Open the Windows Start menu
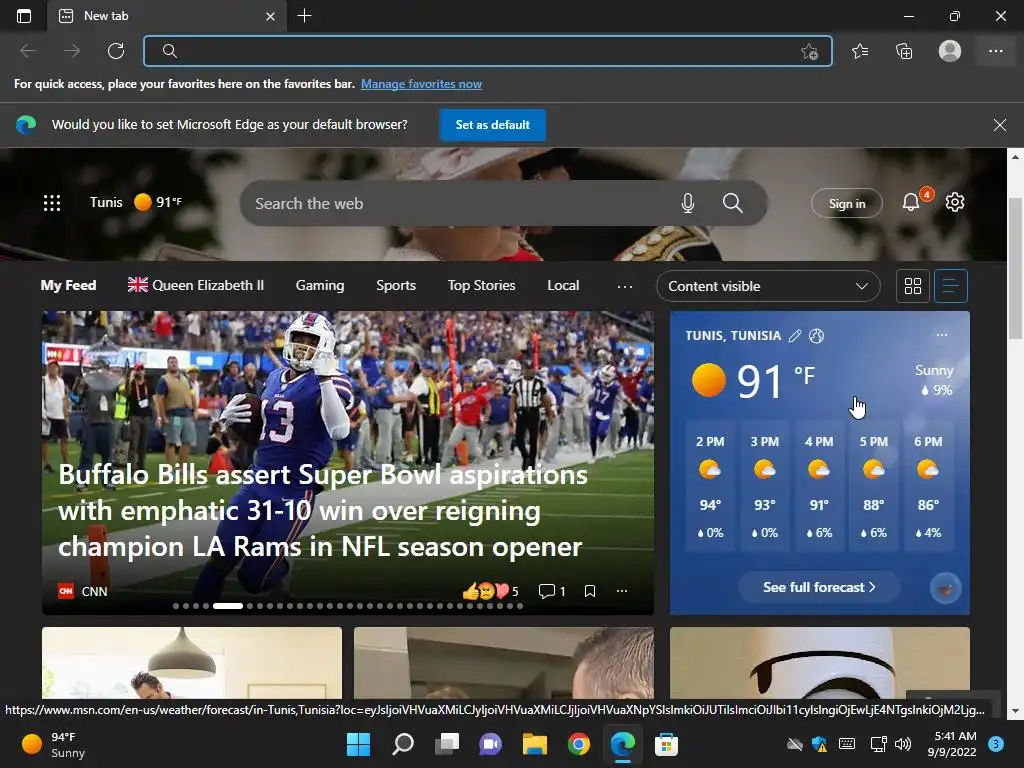The width and height of the screenshot is (1024, 768). (x=358, y=744)
